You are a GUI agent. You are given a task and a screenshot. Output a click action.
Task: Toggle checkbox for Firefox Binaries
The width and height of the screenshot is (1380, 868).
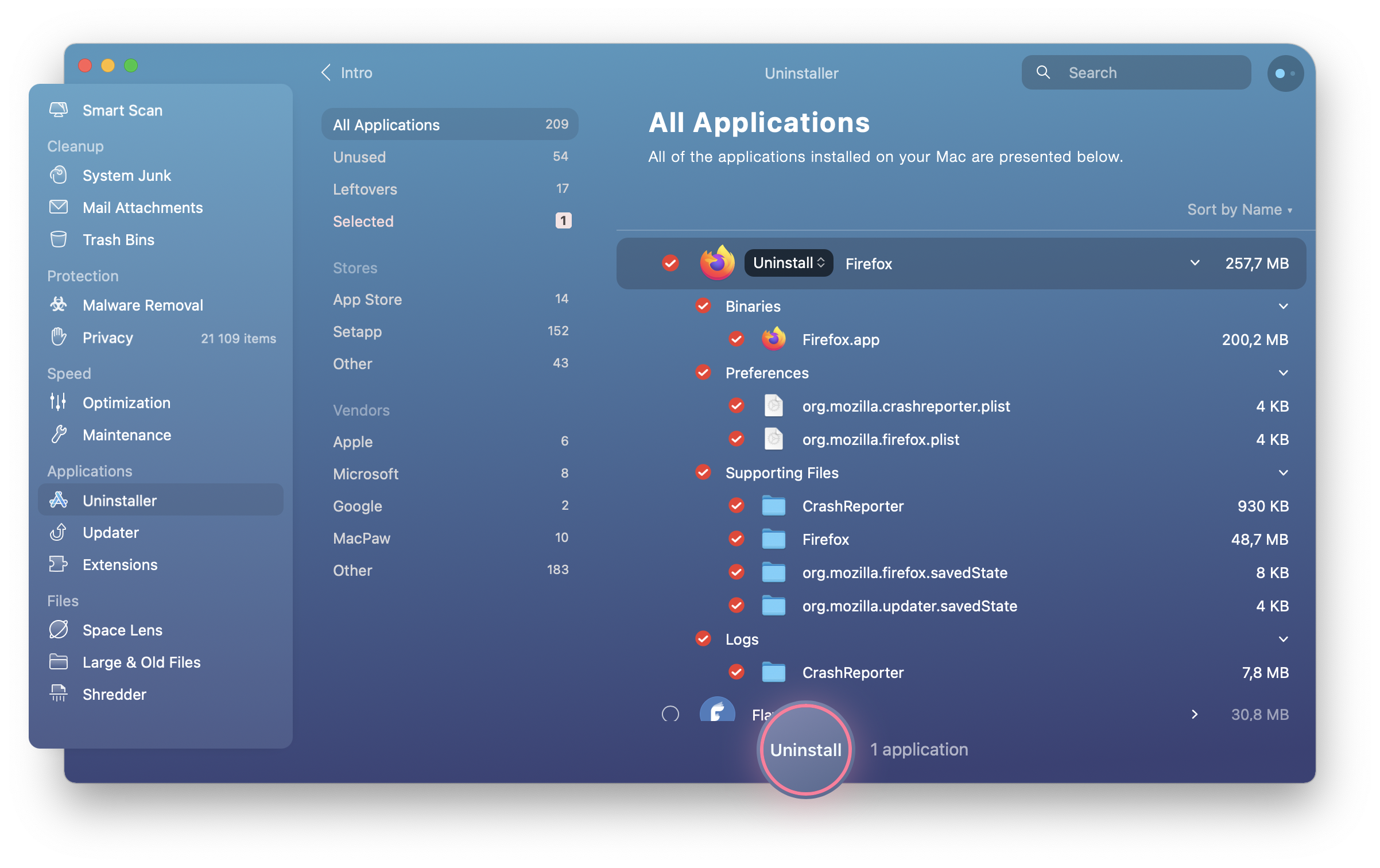click(704, 305)
